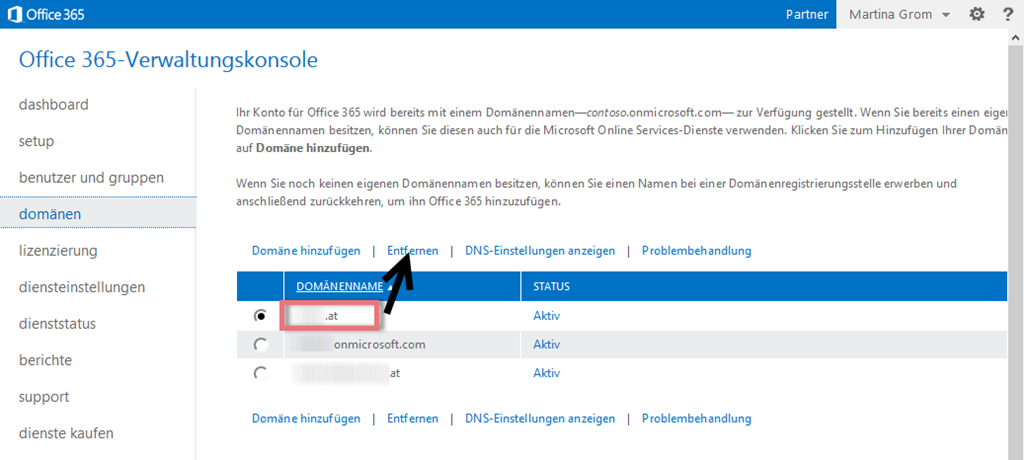1024x460 pixels.
Task: Click top Domäne hinzufügen link
Action: coord(306,251)
